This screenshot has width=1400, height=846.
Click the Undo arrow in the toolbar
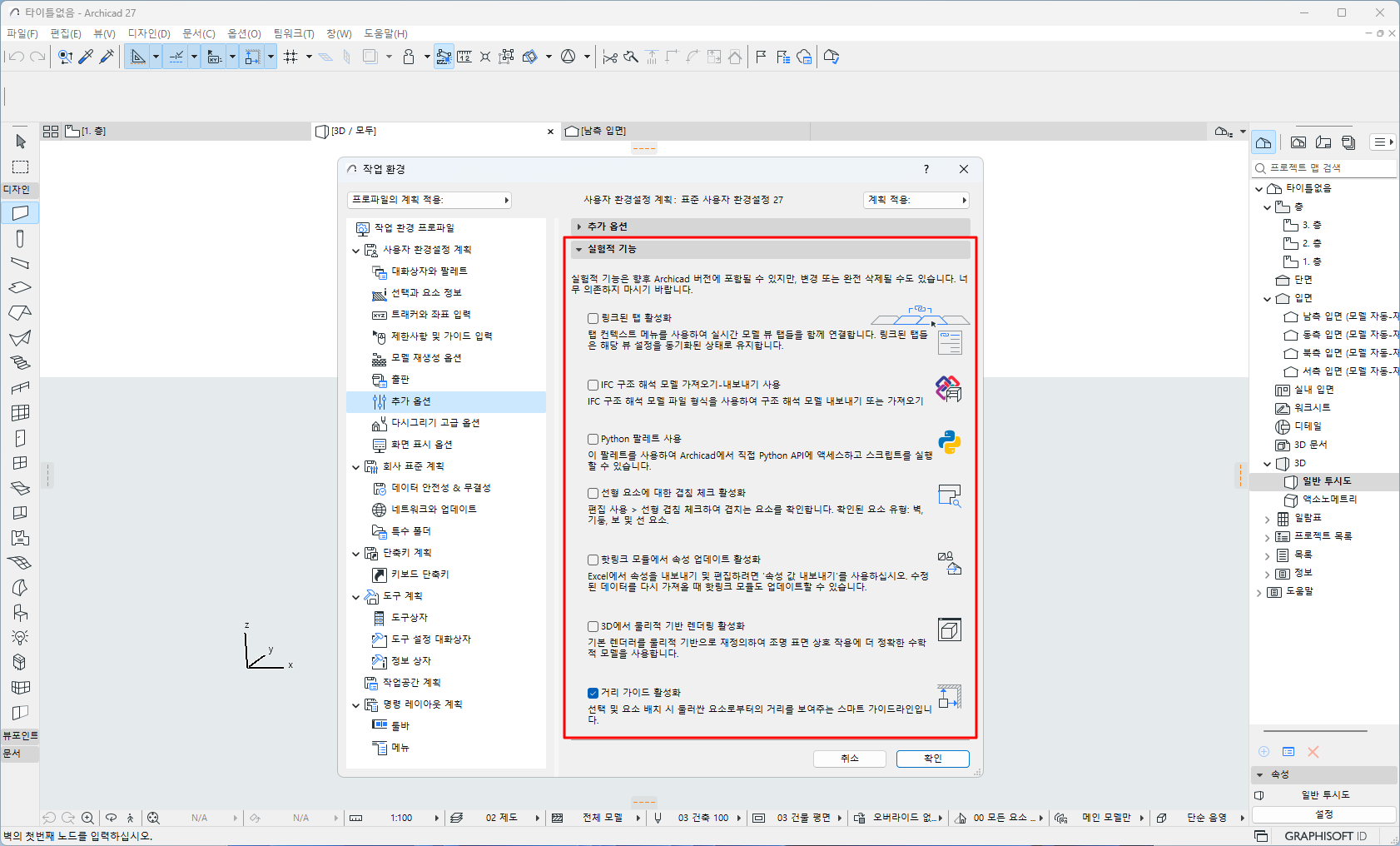click(16, 57)
